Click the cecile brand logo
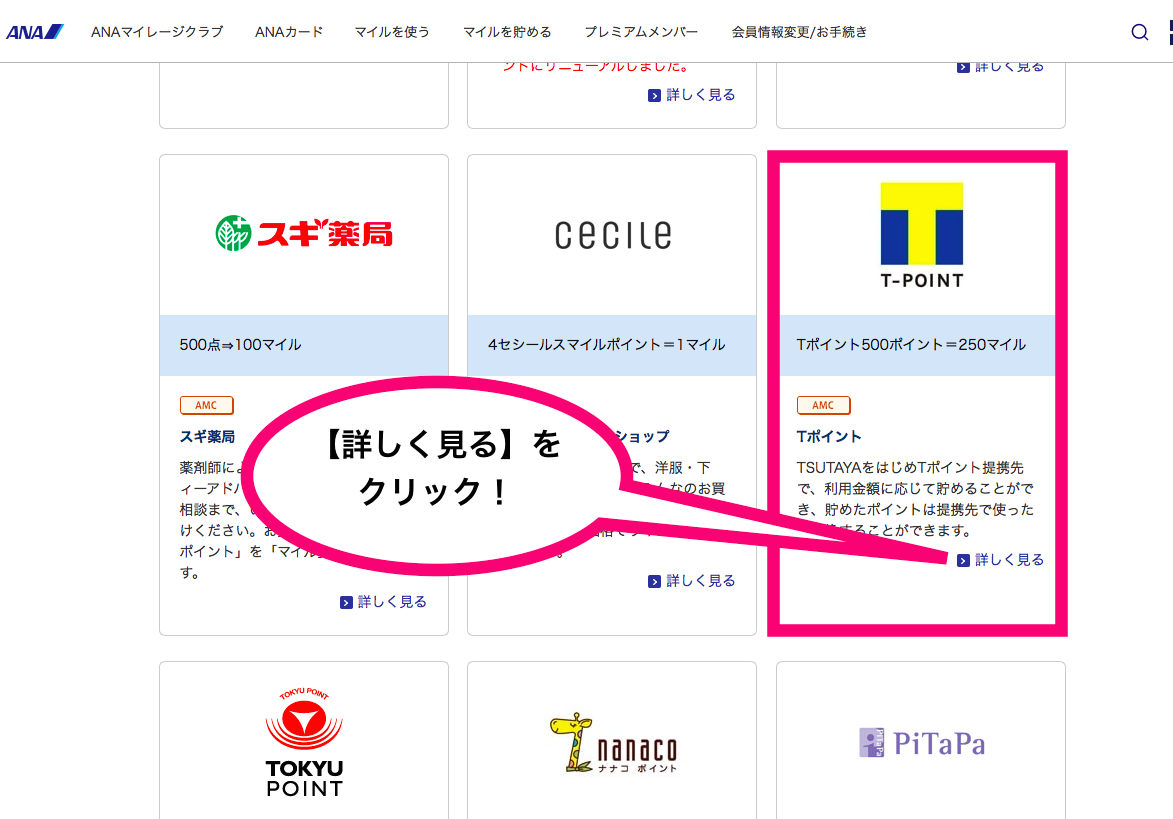The height and width of the screenshot is (819, 1173). 612,235
